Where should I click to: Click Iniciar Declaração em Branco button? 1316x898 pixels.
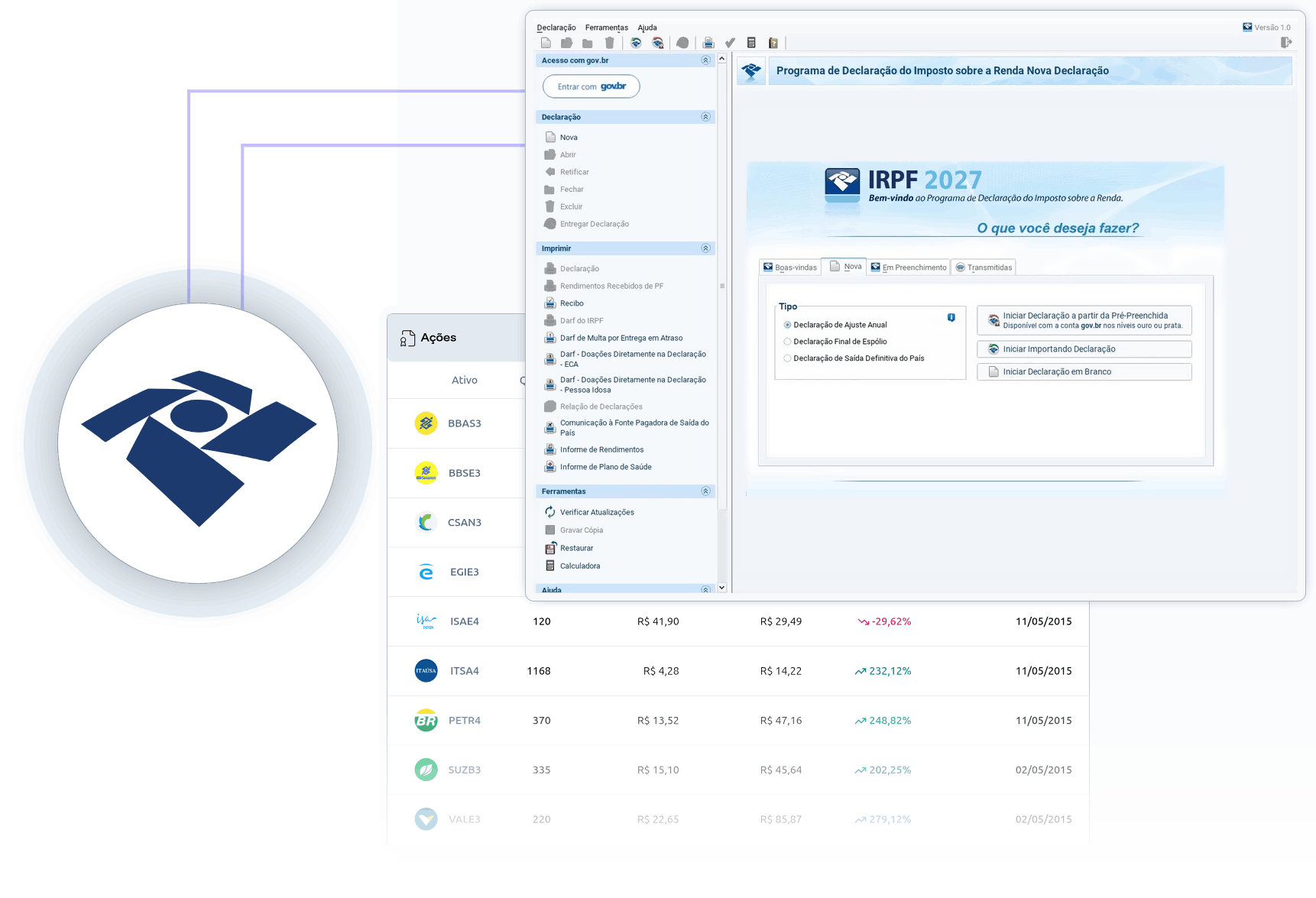(1084, 372)
